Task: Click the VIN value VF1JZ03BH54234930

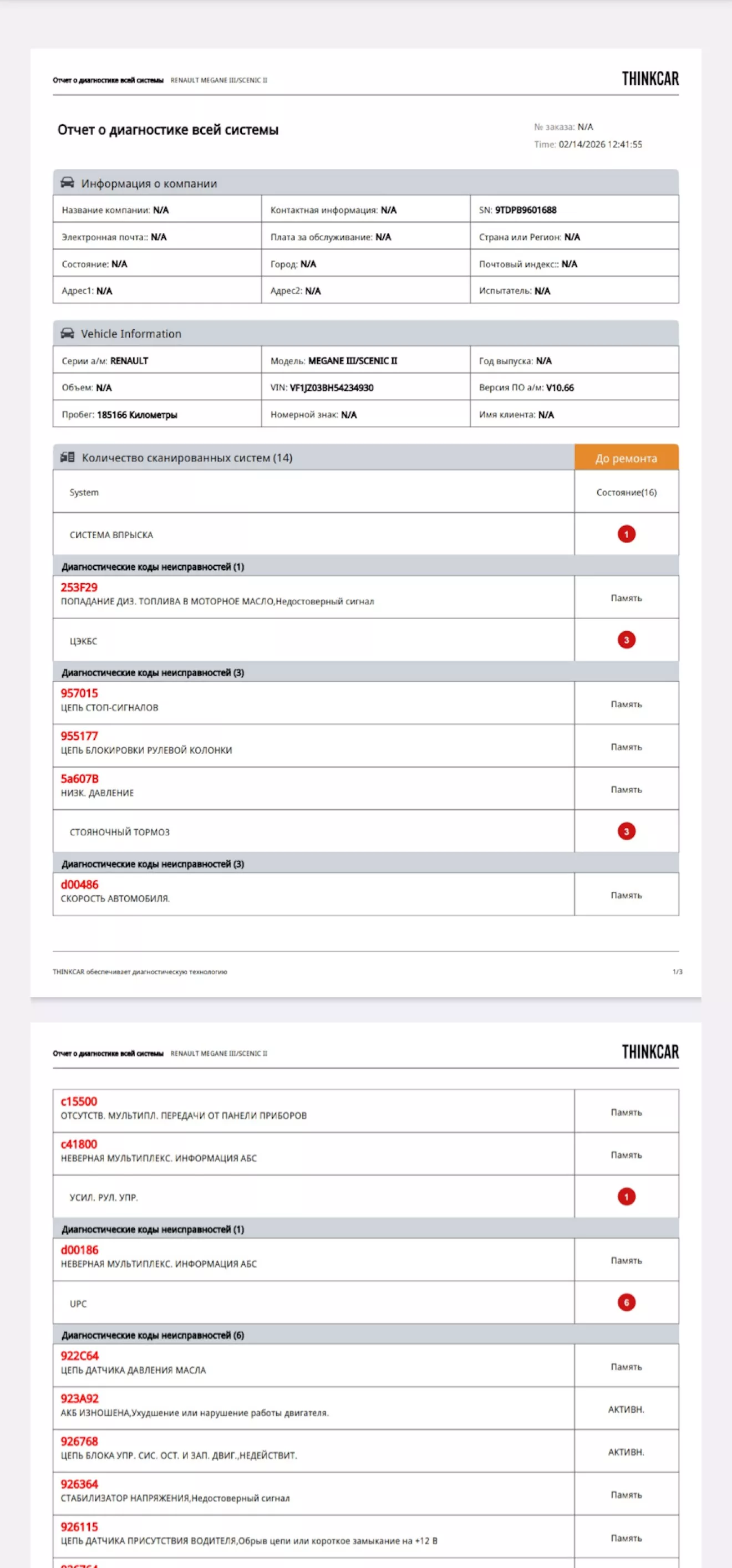Action: 331,388
